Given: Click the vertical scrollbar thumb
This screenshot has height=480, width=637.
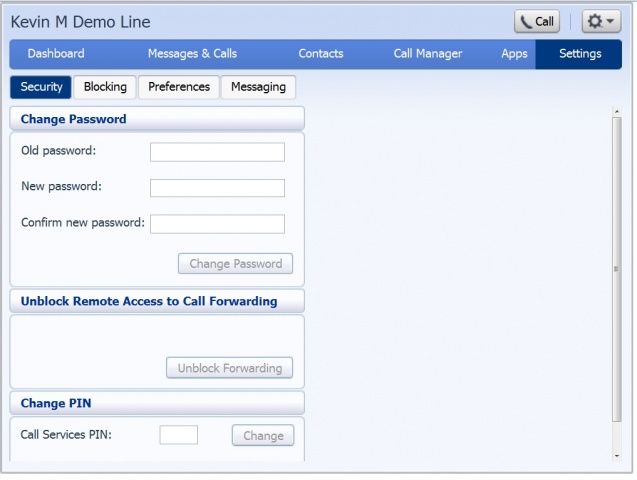Looking at the screenshot, I should 617,269.
